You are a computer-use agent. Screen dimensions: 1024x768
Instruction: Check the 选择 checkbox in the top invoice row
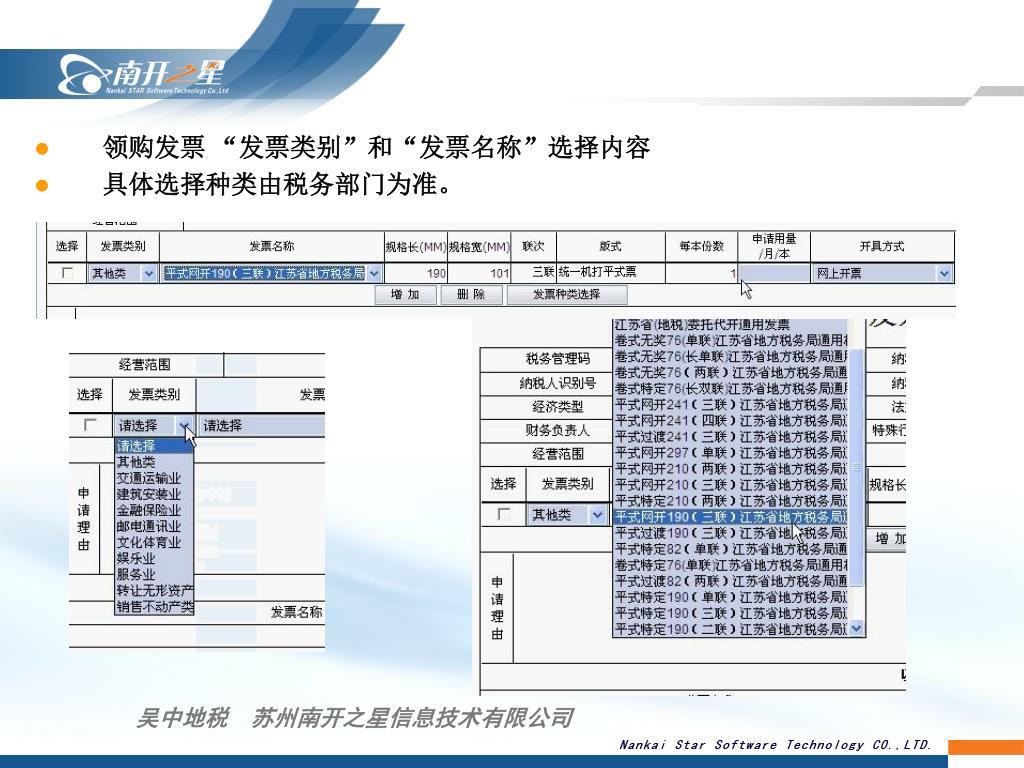click(67, 273)
